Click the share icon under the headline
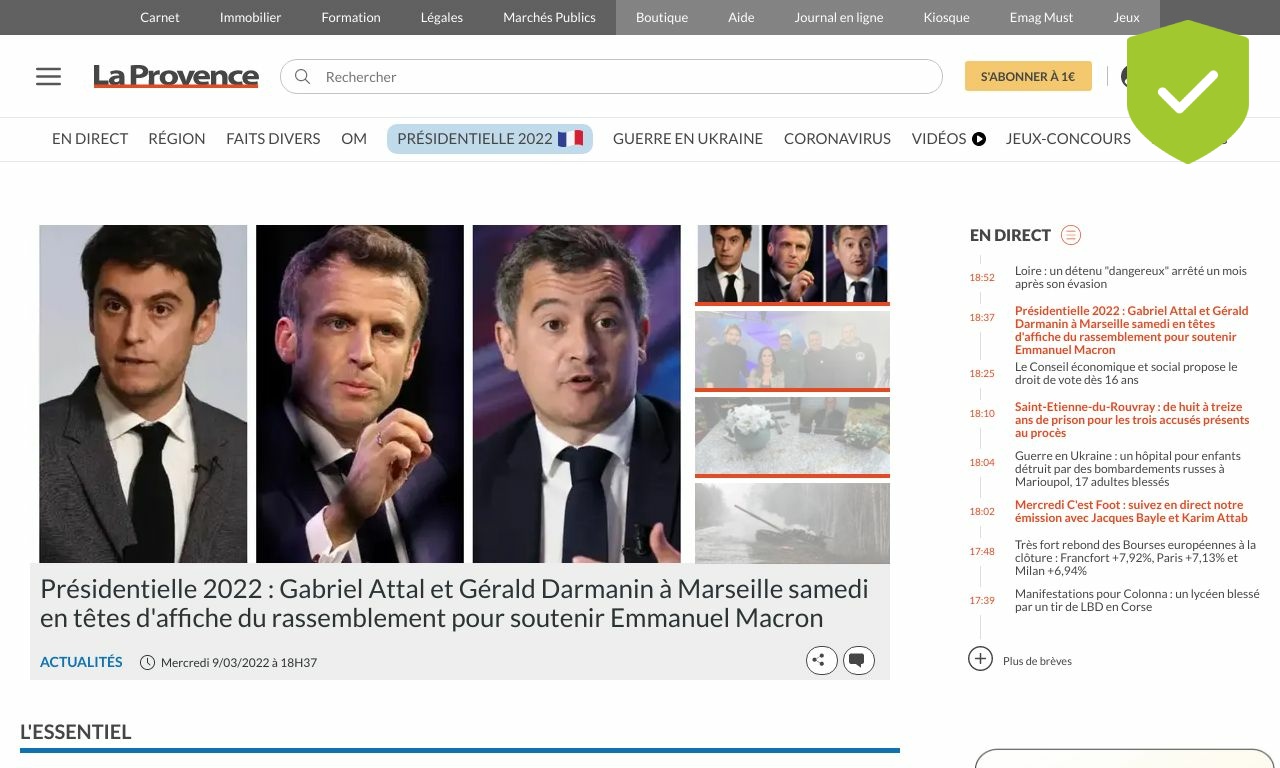This screenshot has height=768, width=1280. [x=821, y=660]
